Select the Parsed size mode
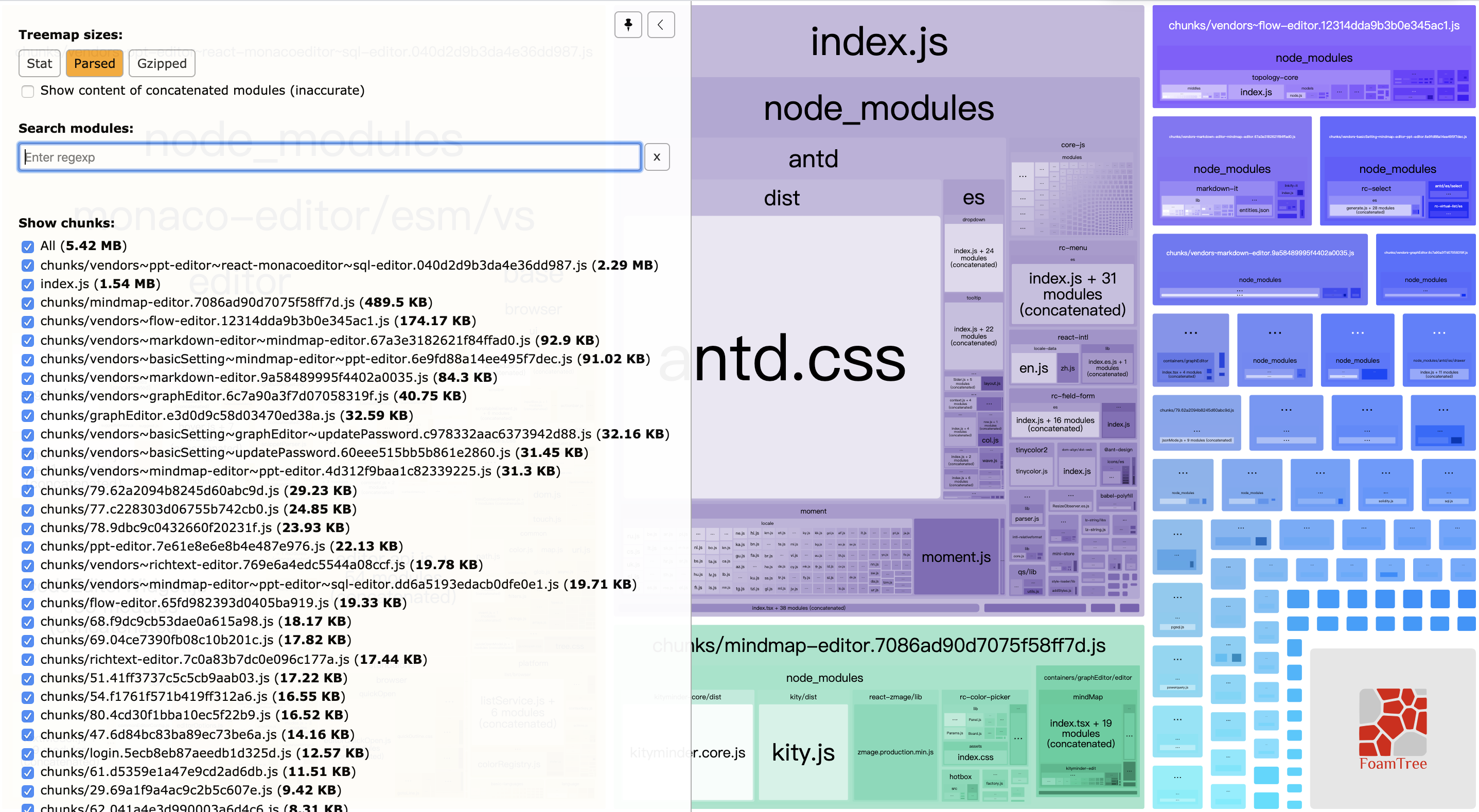The image size is (1479, 812). (94, 63)
